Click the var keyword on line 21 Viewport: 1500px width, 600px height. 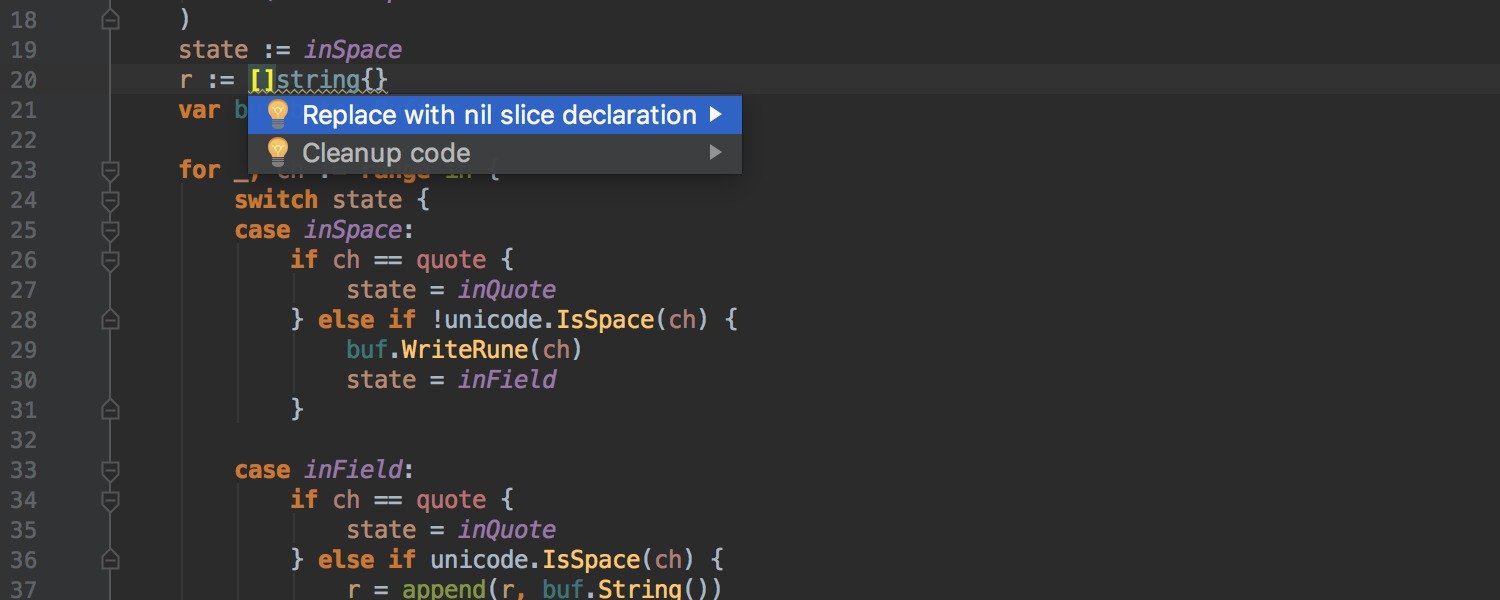[200, 110]
